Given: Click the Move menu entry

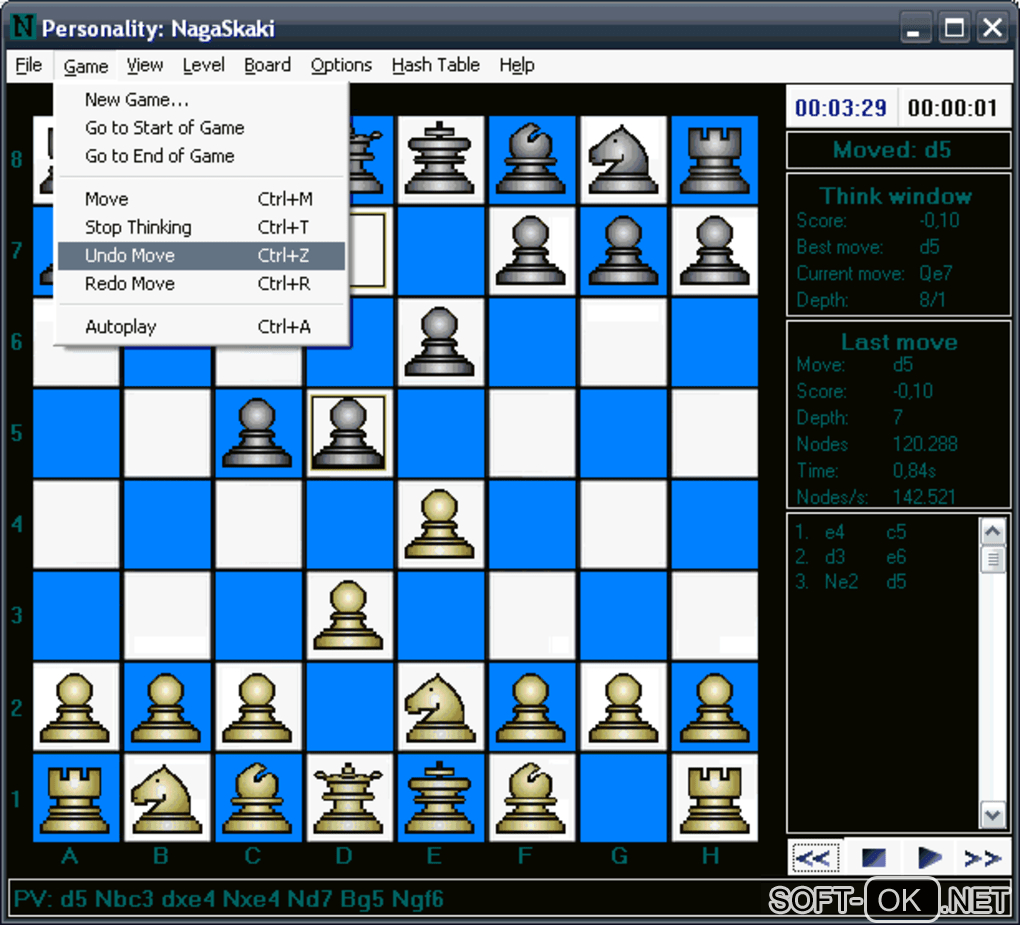Looking at the screenshot, I should (x=201, y=199).
